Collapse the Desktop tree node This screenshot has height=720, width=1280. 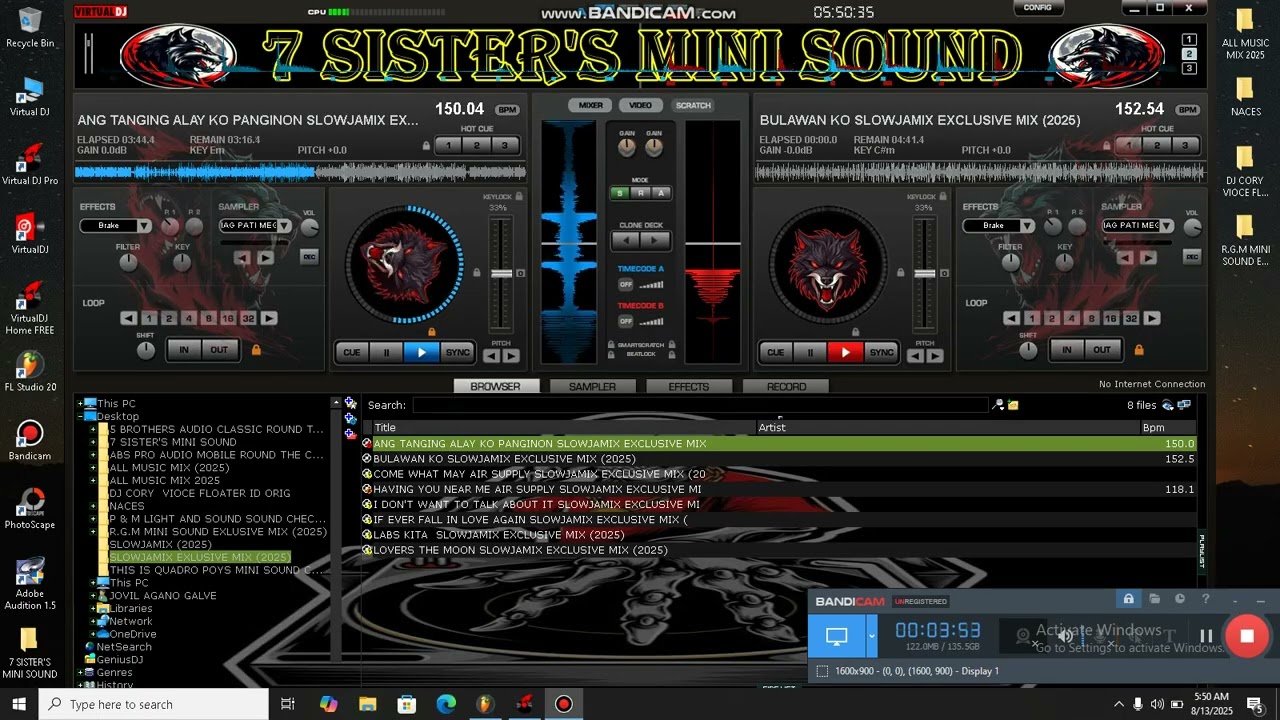pyautogui.click(x=81, y=416)
